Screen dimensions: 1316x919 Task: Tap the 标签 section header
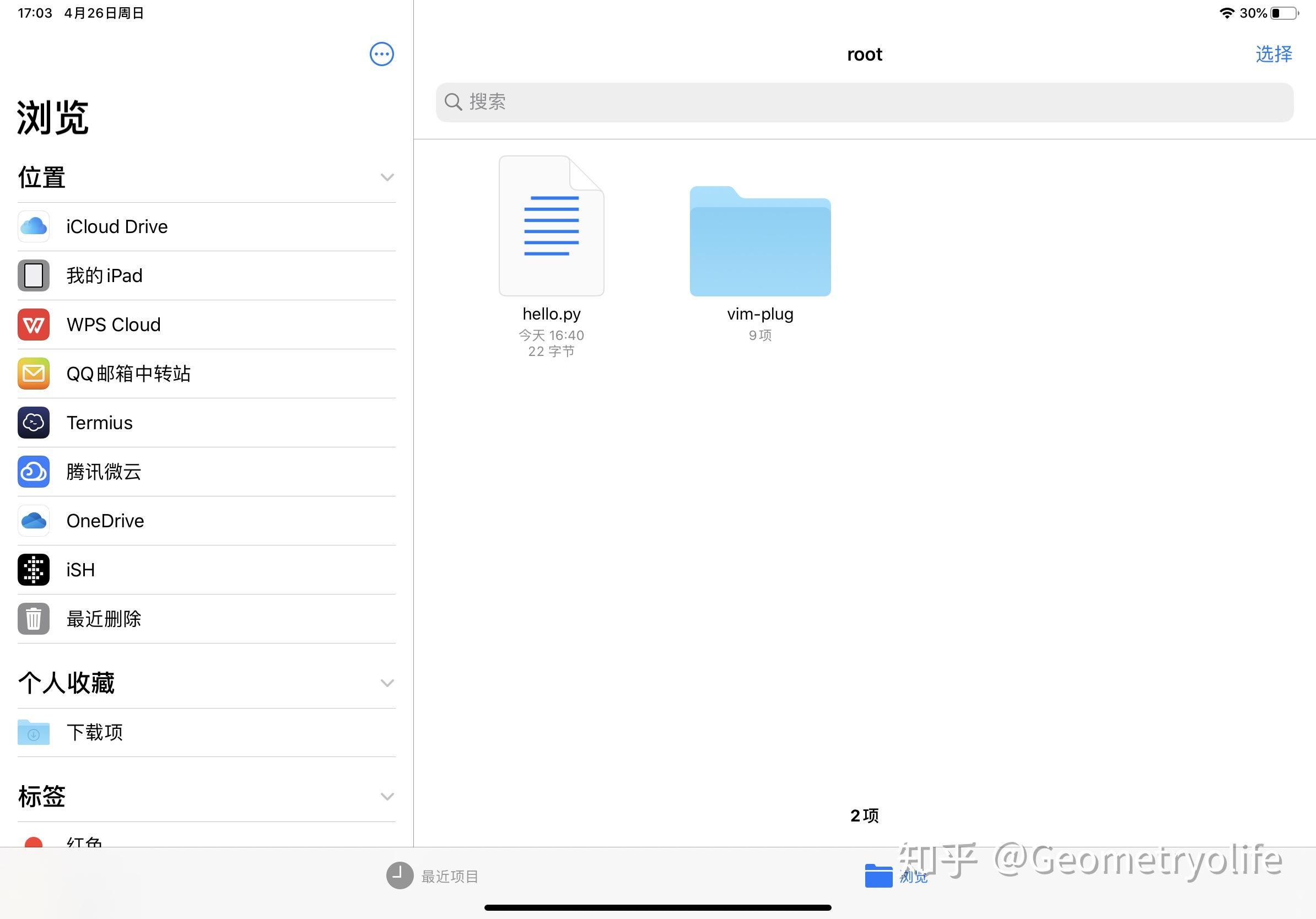pos(42,796)
